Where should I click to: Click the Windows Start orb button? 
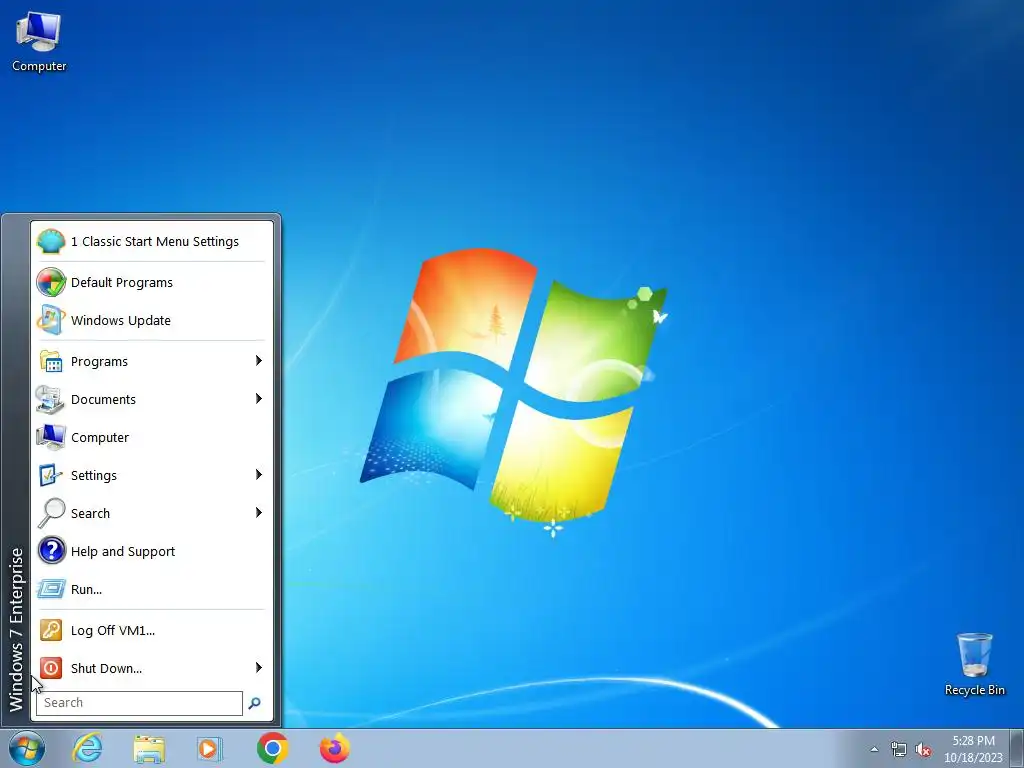pos(27,748)
